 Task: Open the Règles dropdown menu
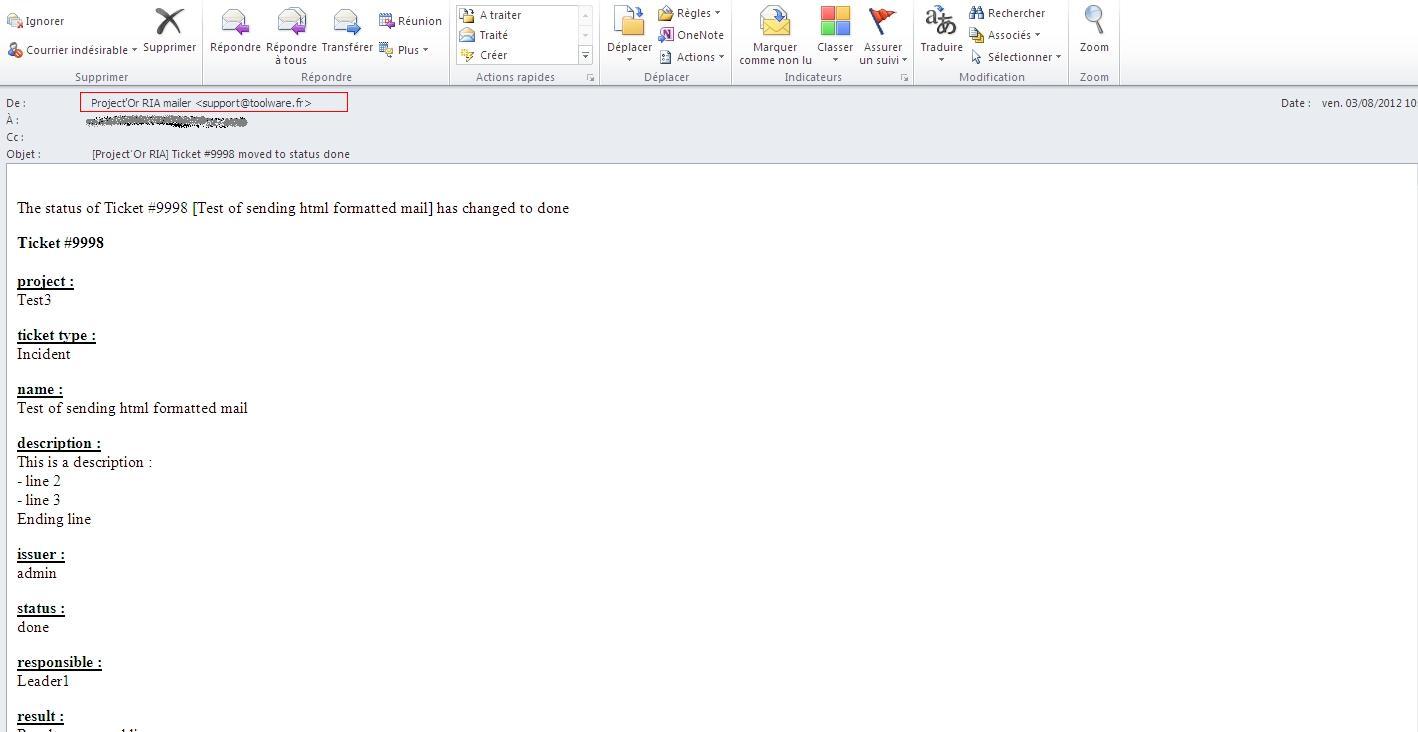(x=689, y=13)
